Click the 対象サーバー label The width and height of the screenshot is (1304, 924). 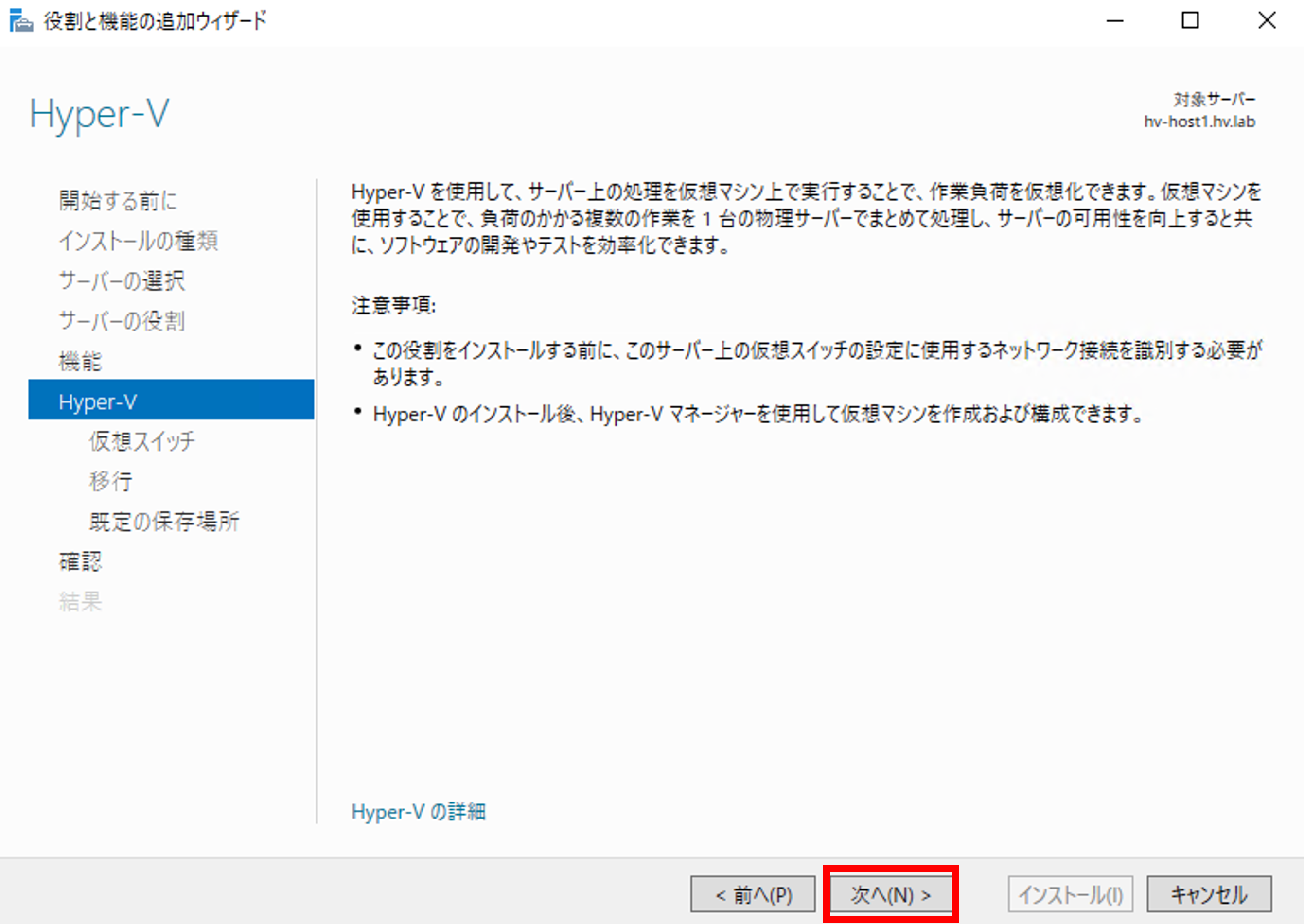[1214, 100]
